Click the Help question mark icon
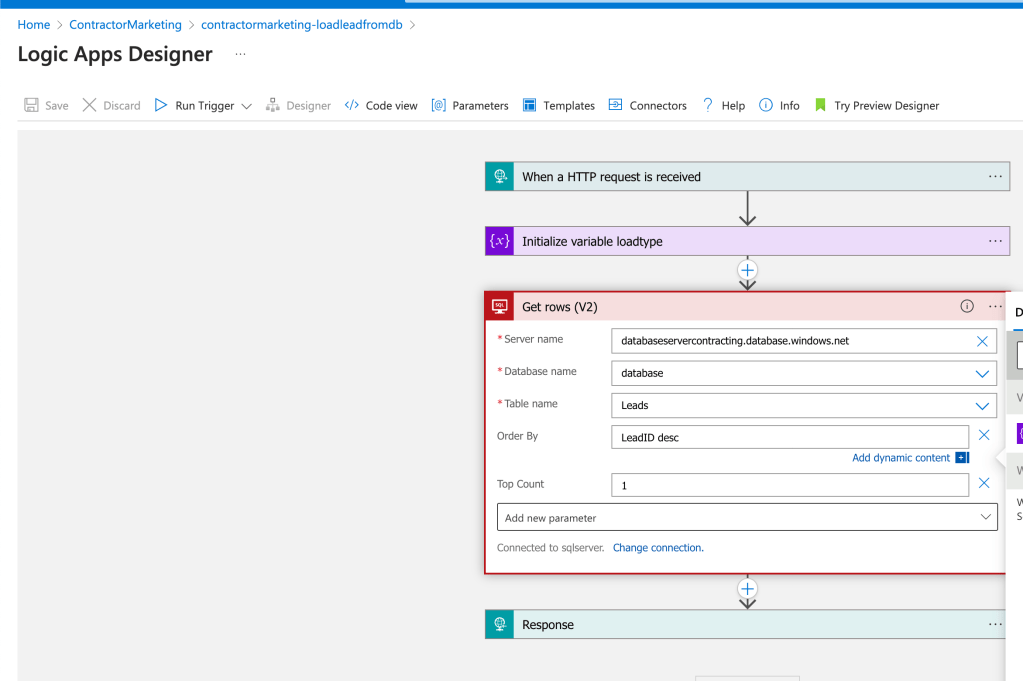Viewport: 1023px width, 681px height. [x=708, y=105]
